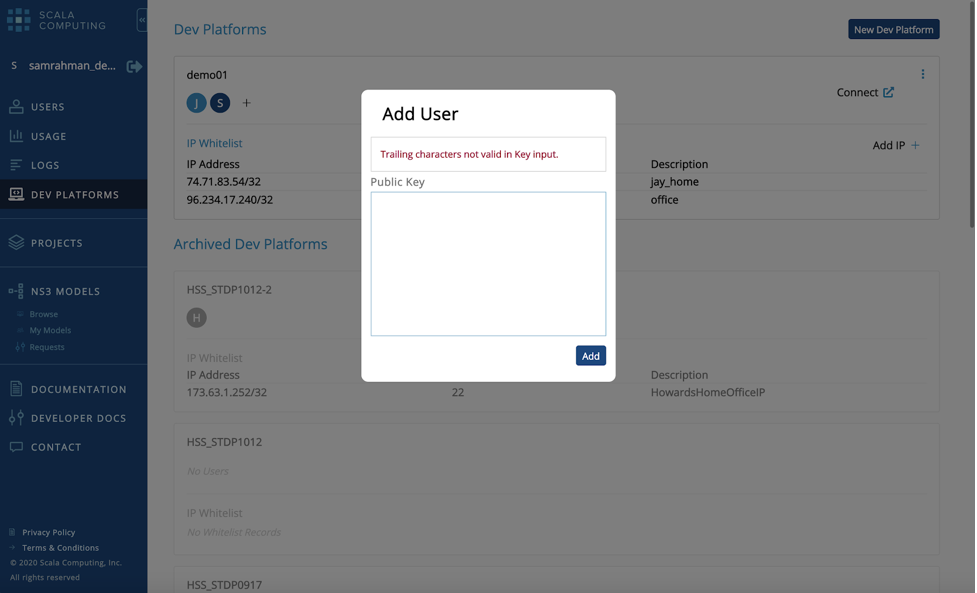This screenshot has width=977, height=593.
Task: Collapse the sidebar with the chevron button
Action: point(142,19)
